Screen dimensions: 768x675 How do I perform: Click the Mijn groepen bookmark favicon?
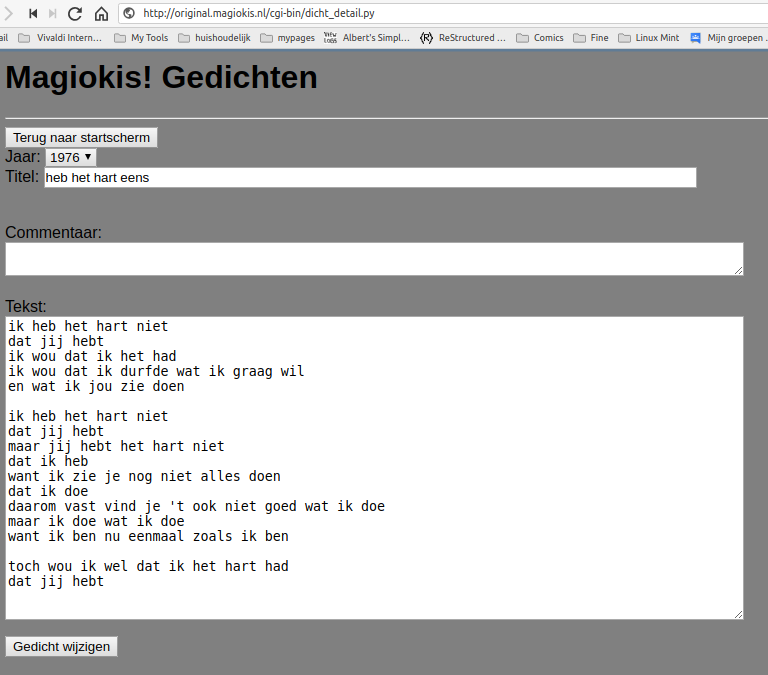pyautogui.click(x=696, y=38)
